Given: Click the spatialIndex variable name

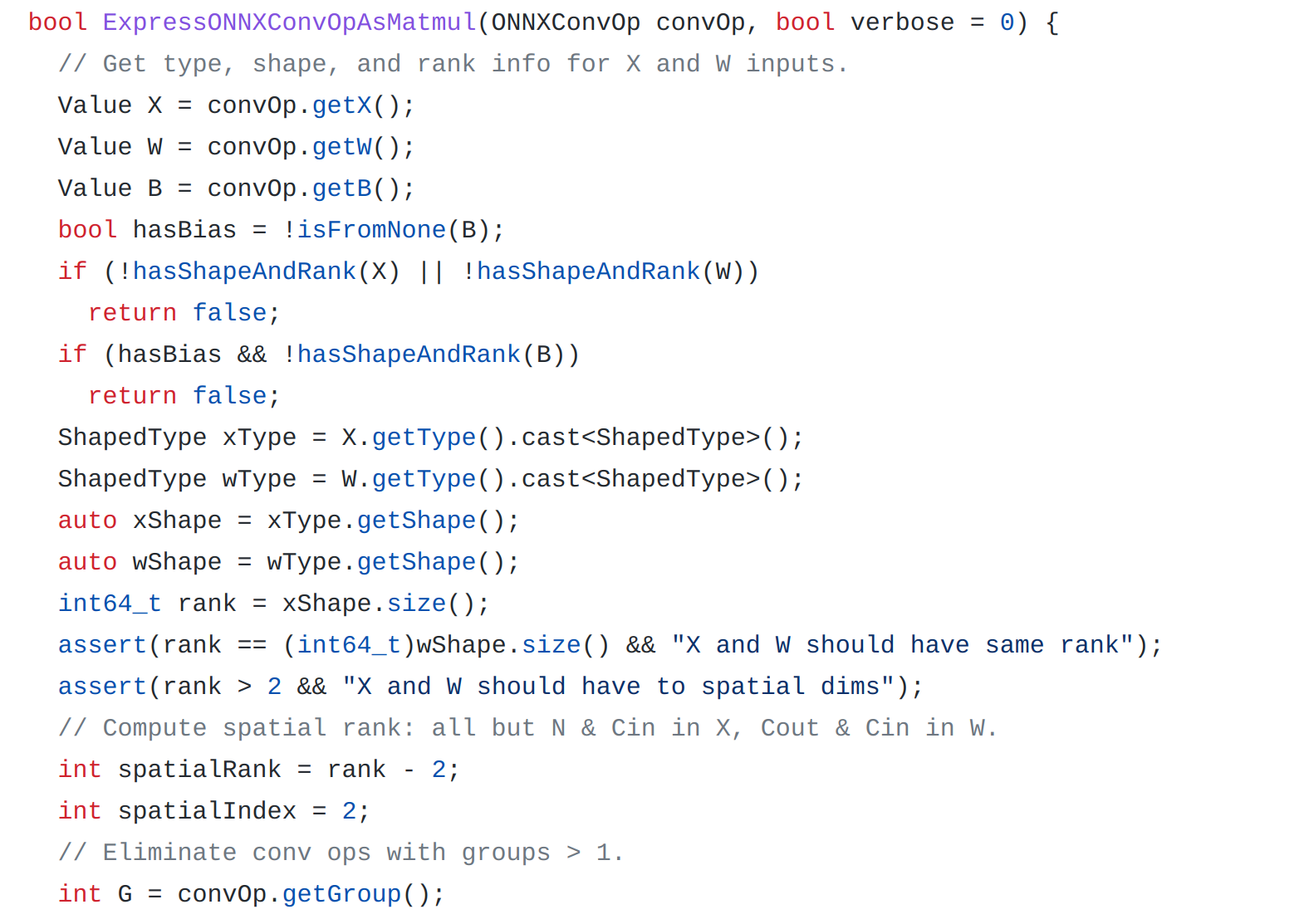Looking at the screenshot, I should pos(207,811).
